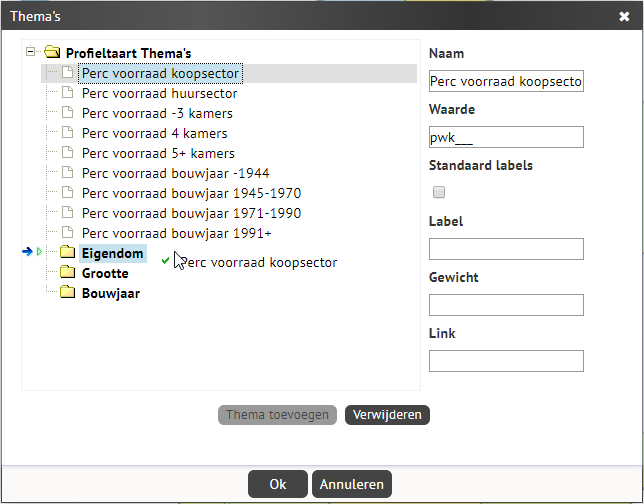Collapse the Profieltaart Thema's tree root
644x504 pixels.
[30, 51]
